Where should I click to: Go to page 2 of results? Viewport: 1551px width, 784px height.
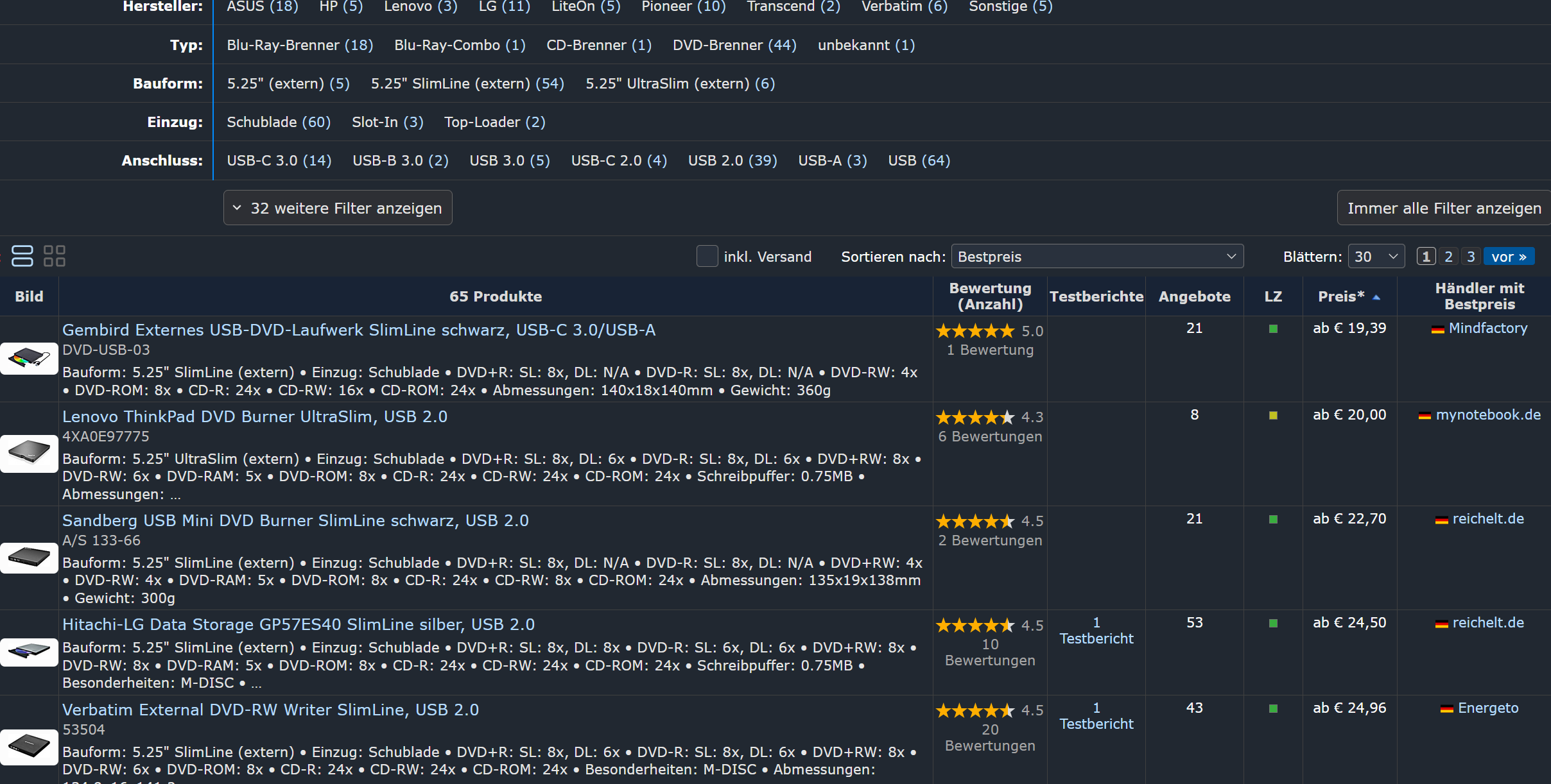pos(1448,257)
